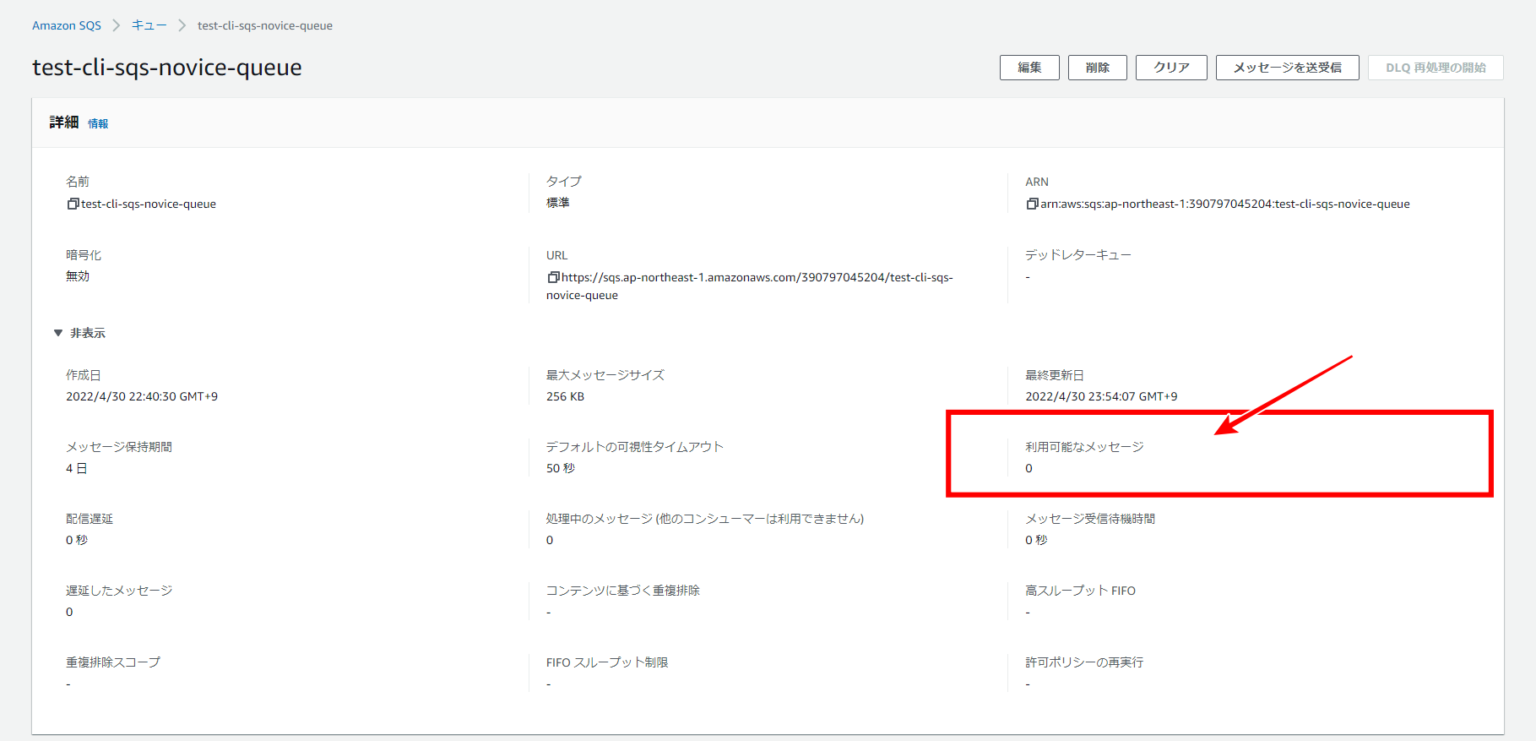Screen dimensions: 1536x741
Task: Click the copy icon beside the ARN
Action: click(1032, 204)
